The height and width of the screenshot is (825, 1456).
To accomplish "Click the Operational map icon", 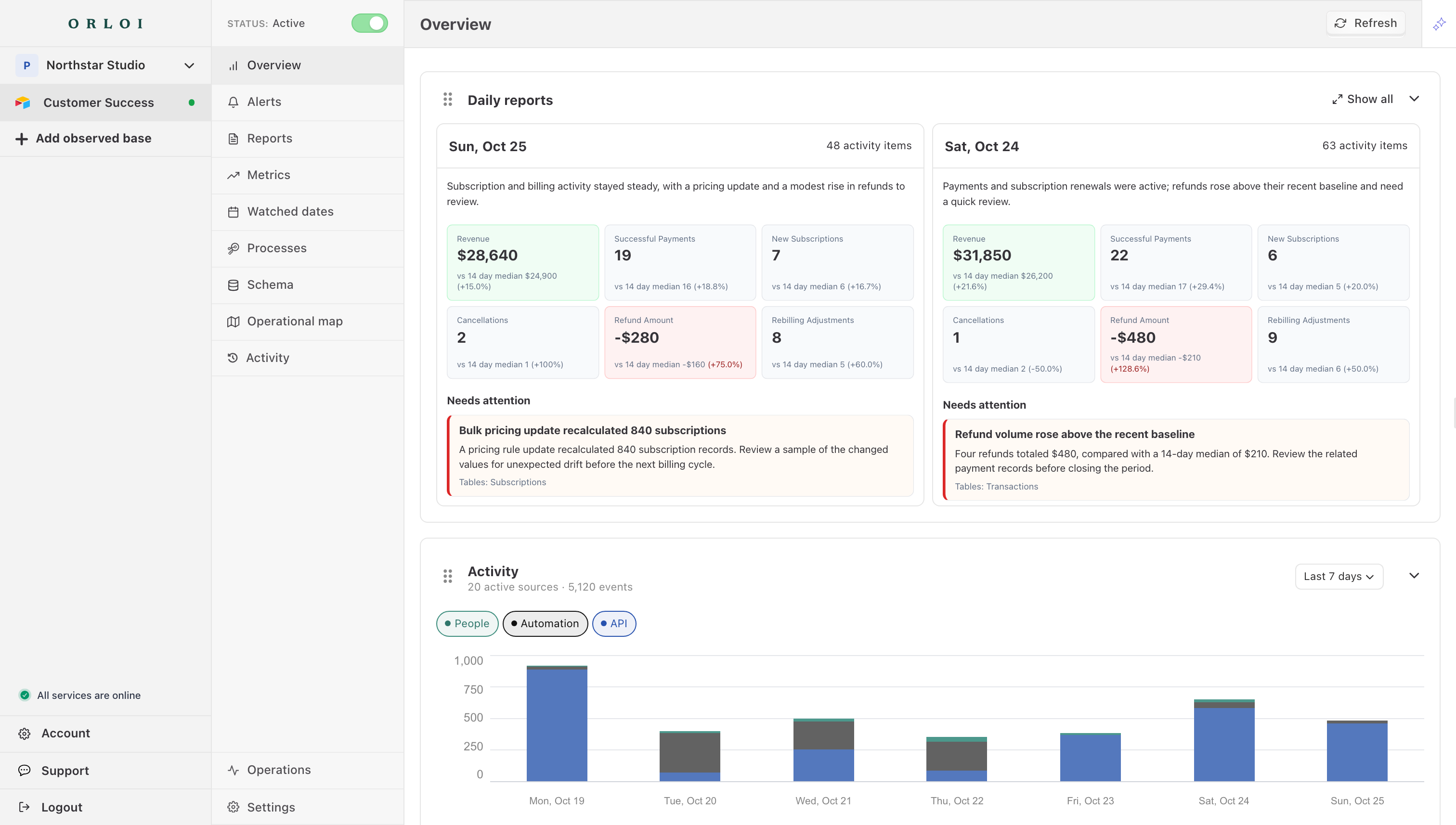I will pos(233,321).
